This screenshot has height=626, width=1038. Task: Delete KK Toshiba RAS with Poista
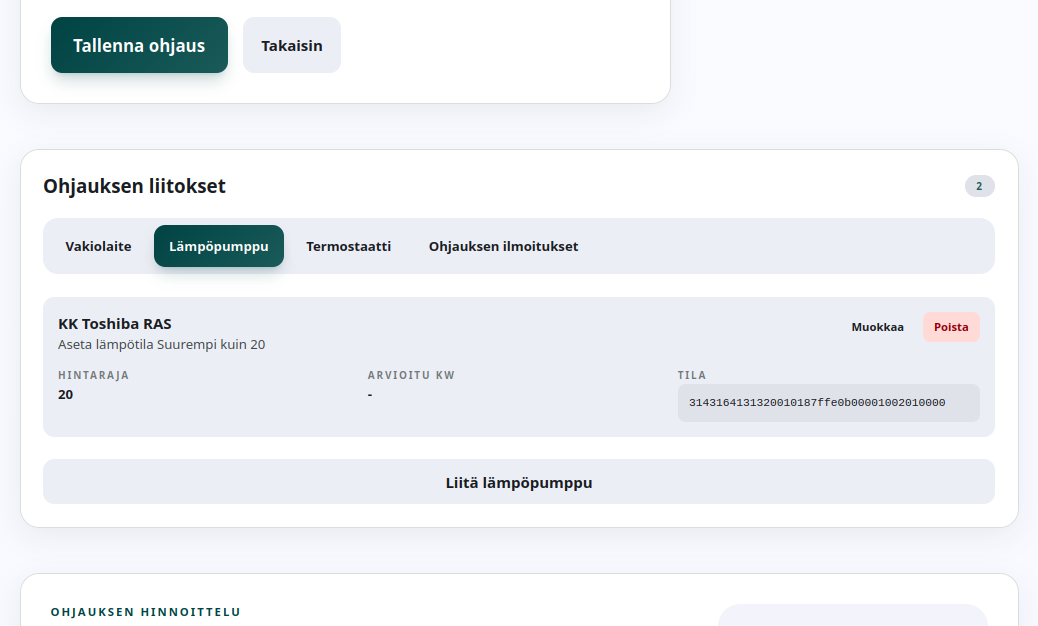tap(951, 327)
